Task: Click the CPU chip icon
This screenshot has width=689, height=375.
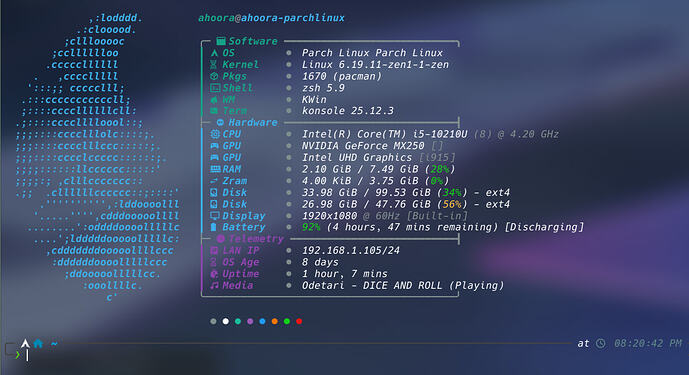Action: coord(215,134)
